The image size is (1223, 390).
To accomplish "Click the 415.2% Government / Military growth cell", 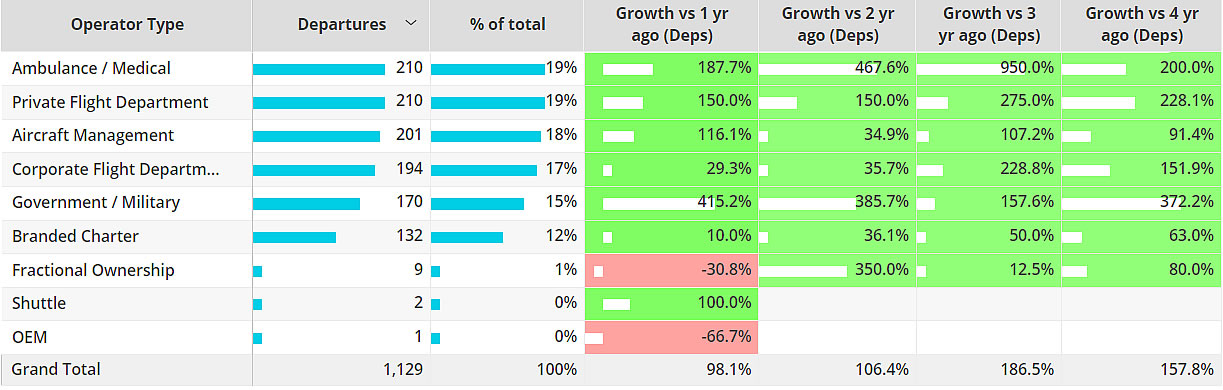I will pyautogui.click(x=671, y=203).
